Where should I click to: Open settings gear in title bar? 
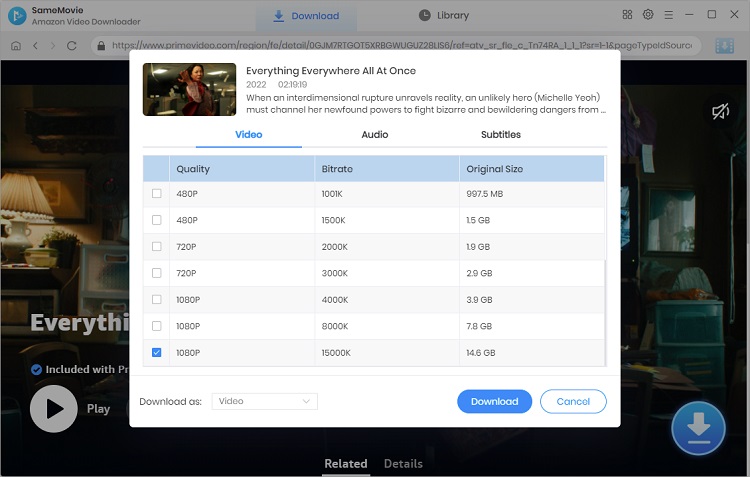coord(648,14)
